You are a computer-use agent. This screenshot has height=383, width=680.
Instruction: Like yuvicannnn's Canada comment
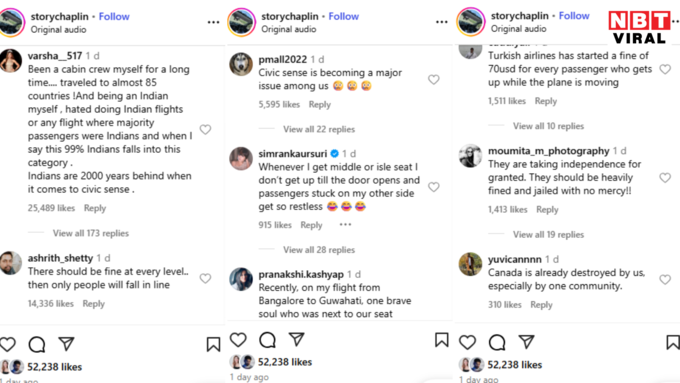[x=665, y=279]
